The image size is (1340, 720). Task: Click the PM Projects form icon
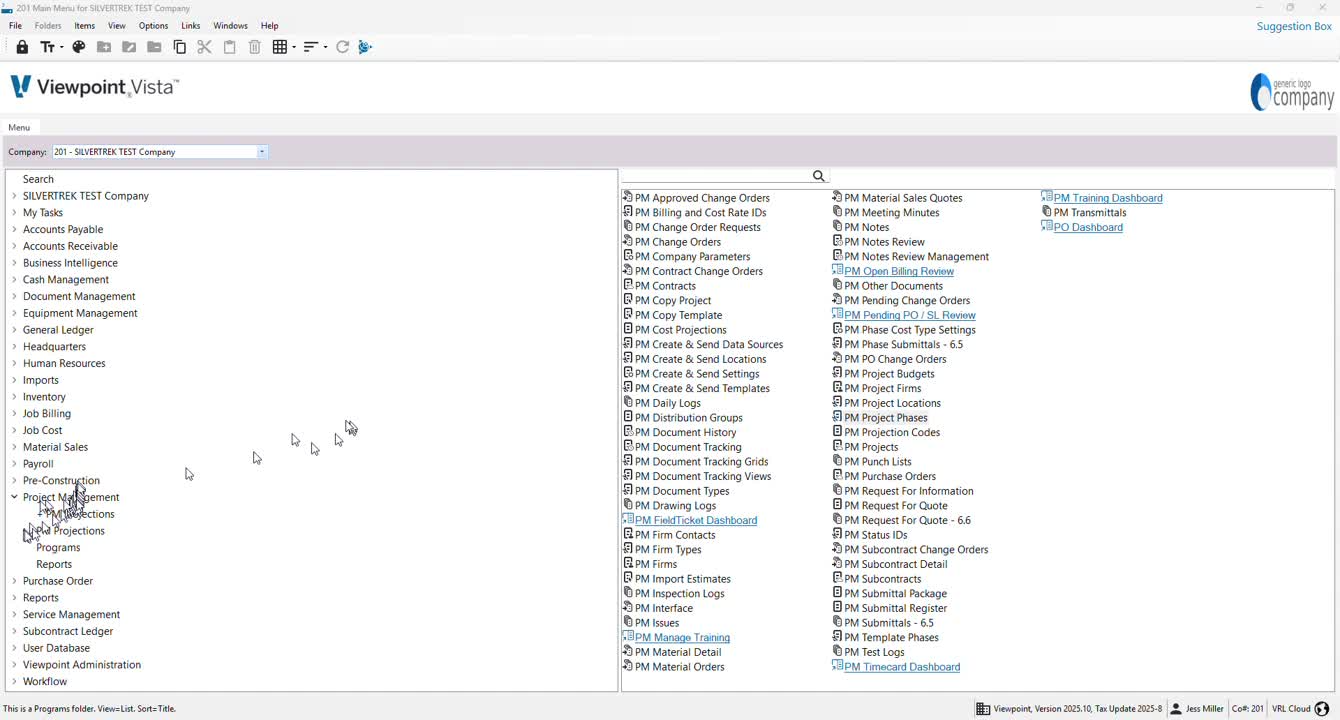[x=838, y=446]
